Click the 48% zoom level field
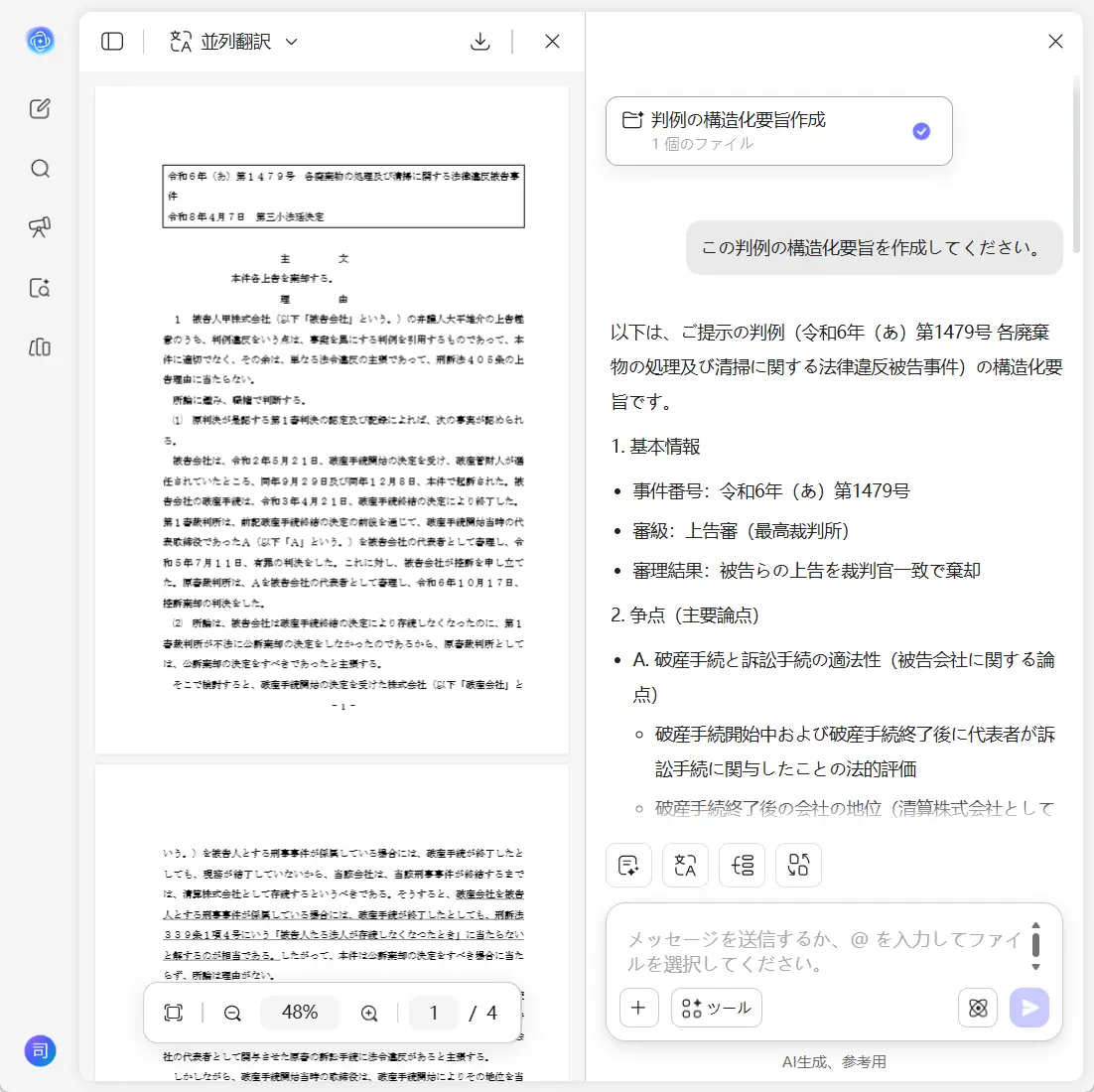 coord(300,1013)
